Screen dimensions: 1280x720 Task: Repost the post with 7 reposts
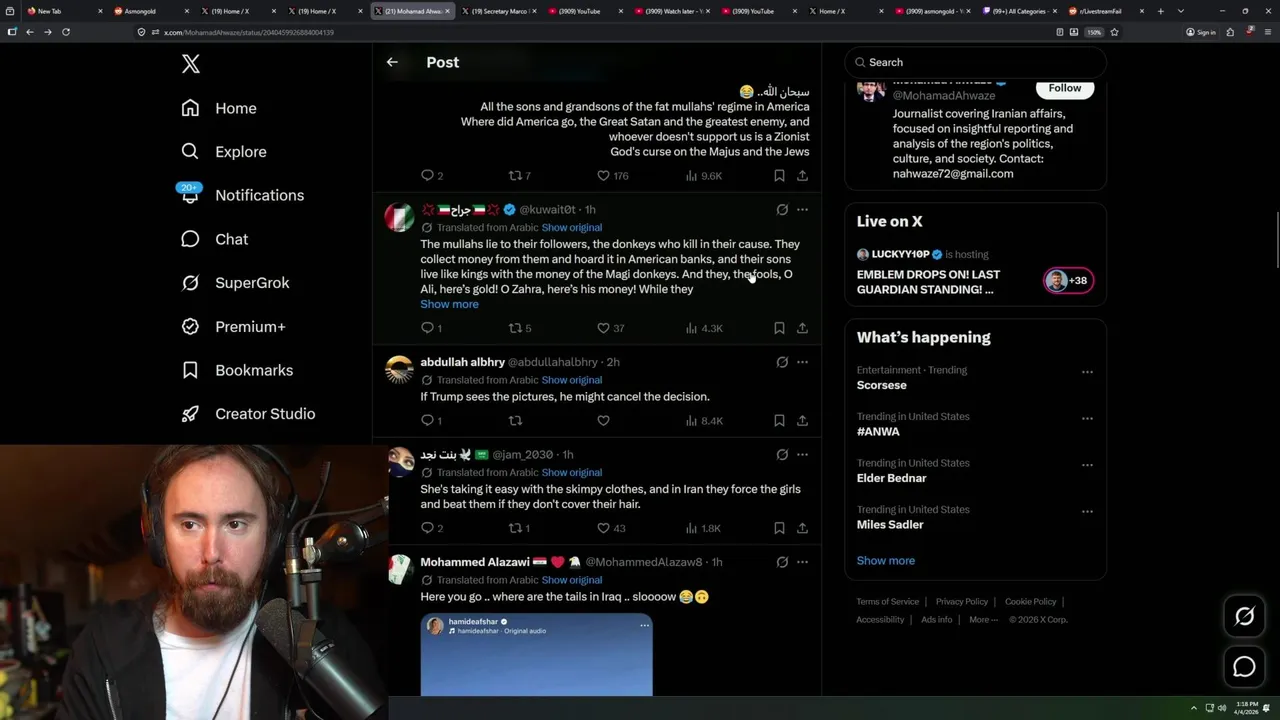coord(520,176)
